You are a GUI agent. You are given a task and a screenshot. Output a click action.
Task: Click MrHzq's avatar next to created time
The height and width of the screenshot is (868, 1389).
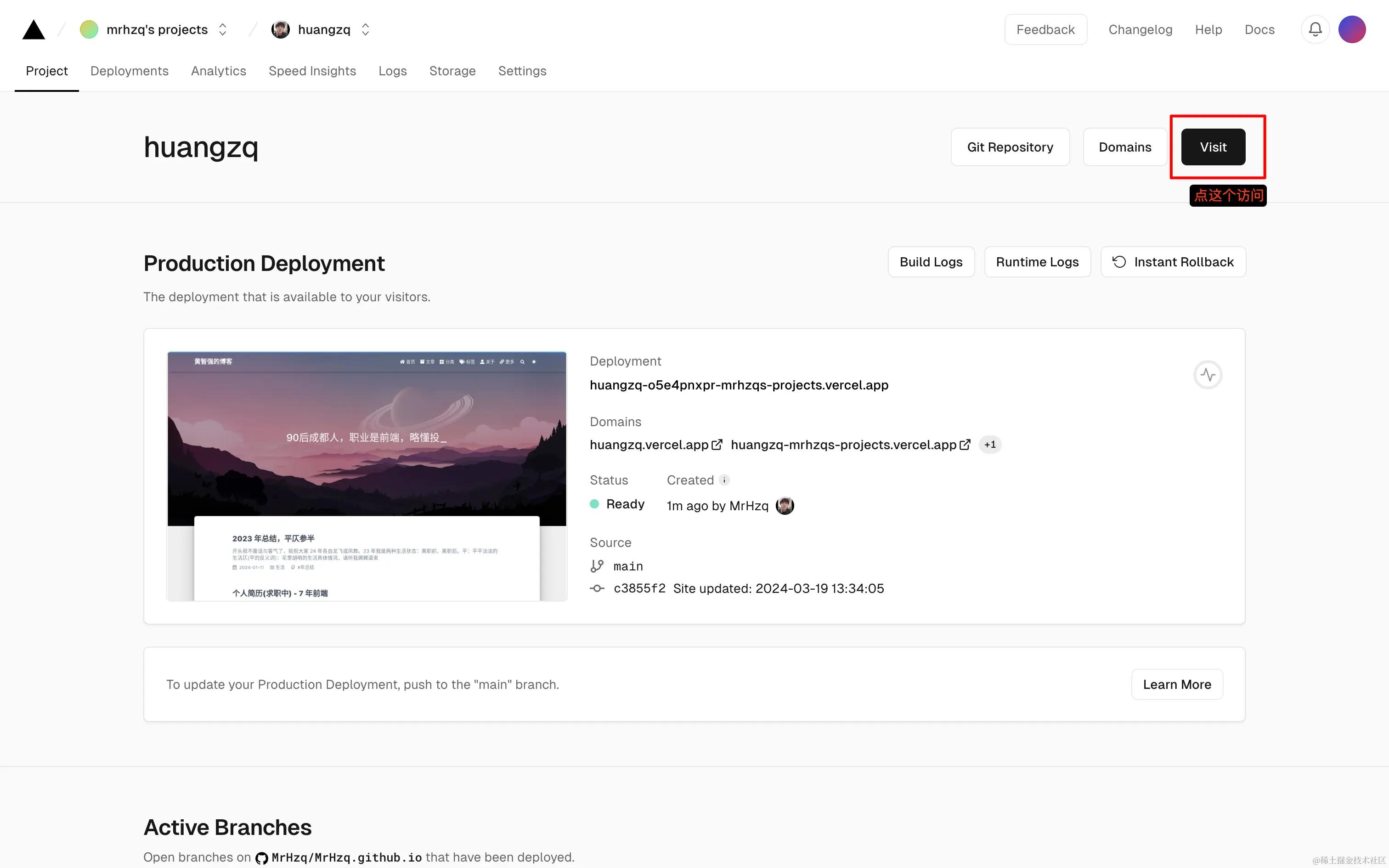785,506
